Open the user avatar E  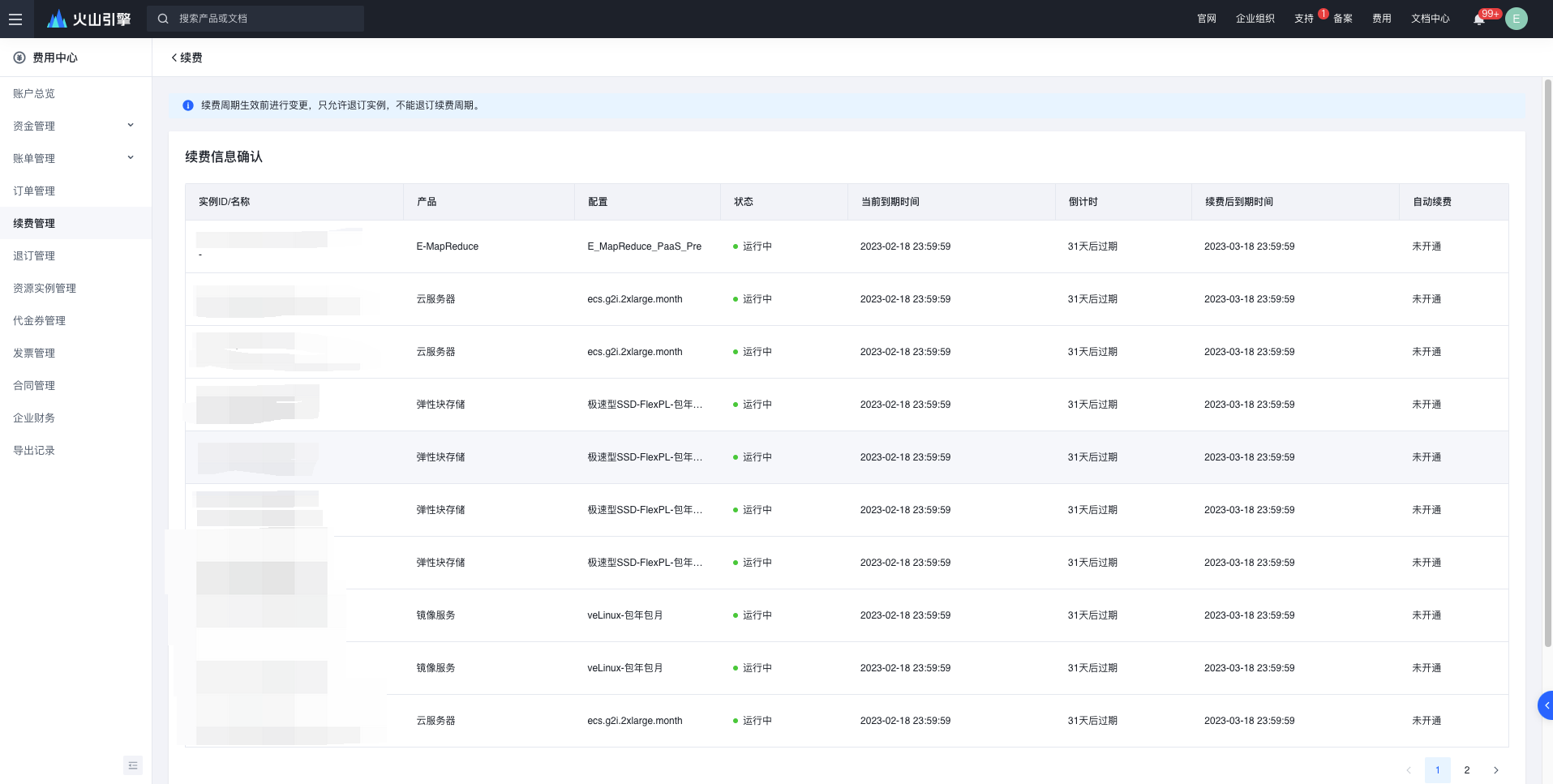pos(1516,19)
